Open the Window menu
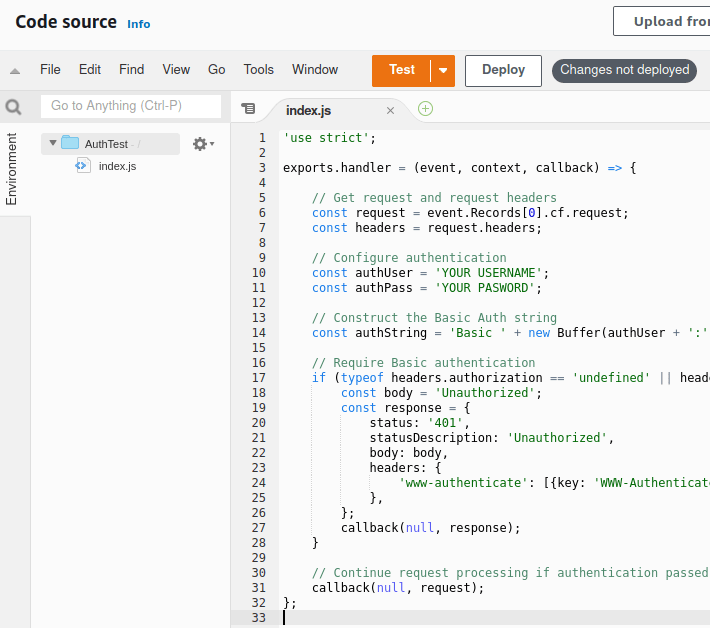Viewport: 710px width, 628px height. (x=315, y=70)
